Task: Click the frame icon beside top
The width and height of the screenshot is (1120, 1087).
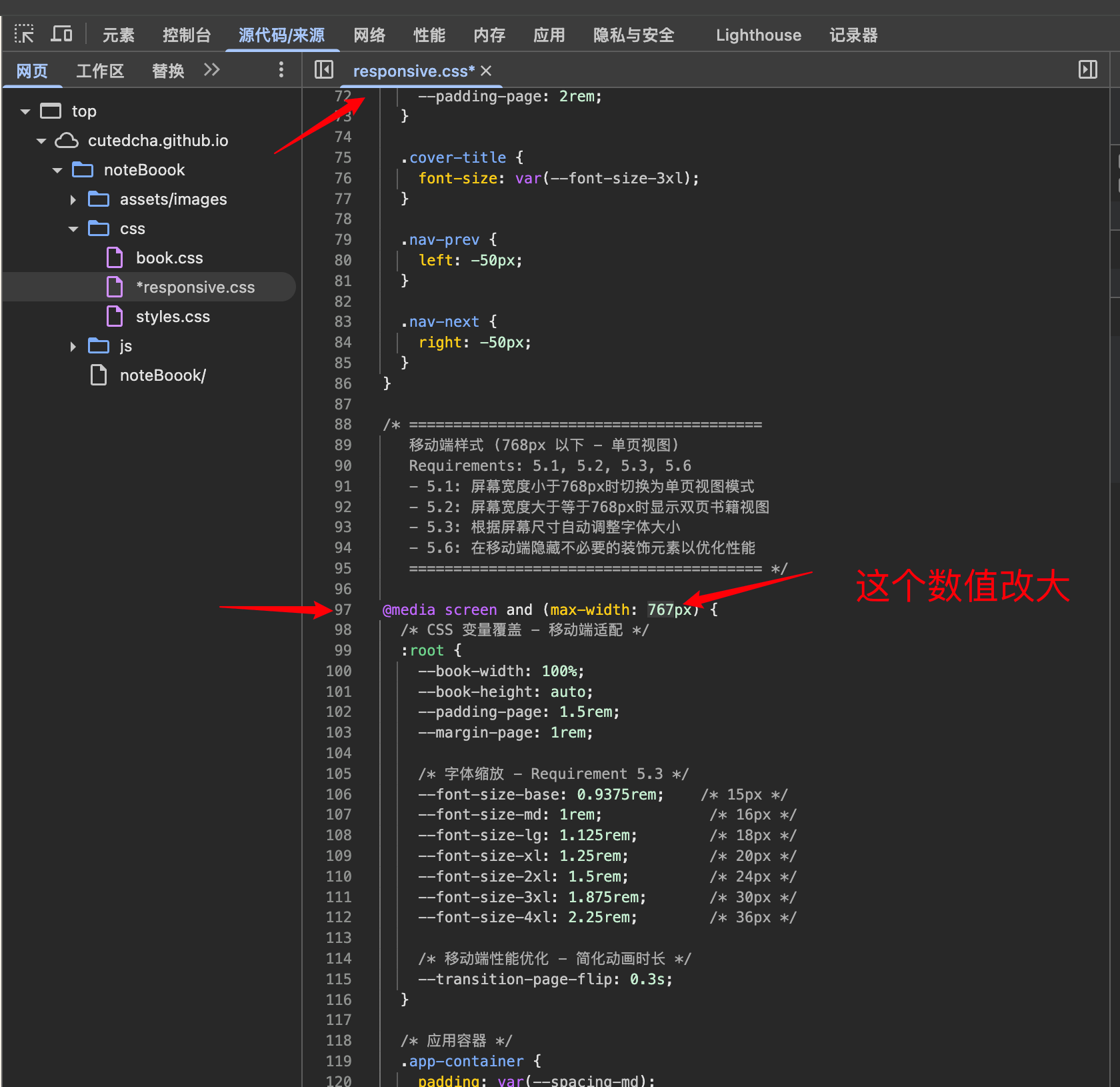Action: pos(51,111)
